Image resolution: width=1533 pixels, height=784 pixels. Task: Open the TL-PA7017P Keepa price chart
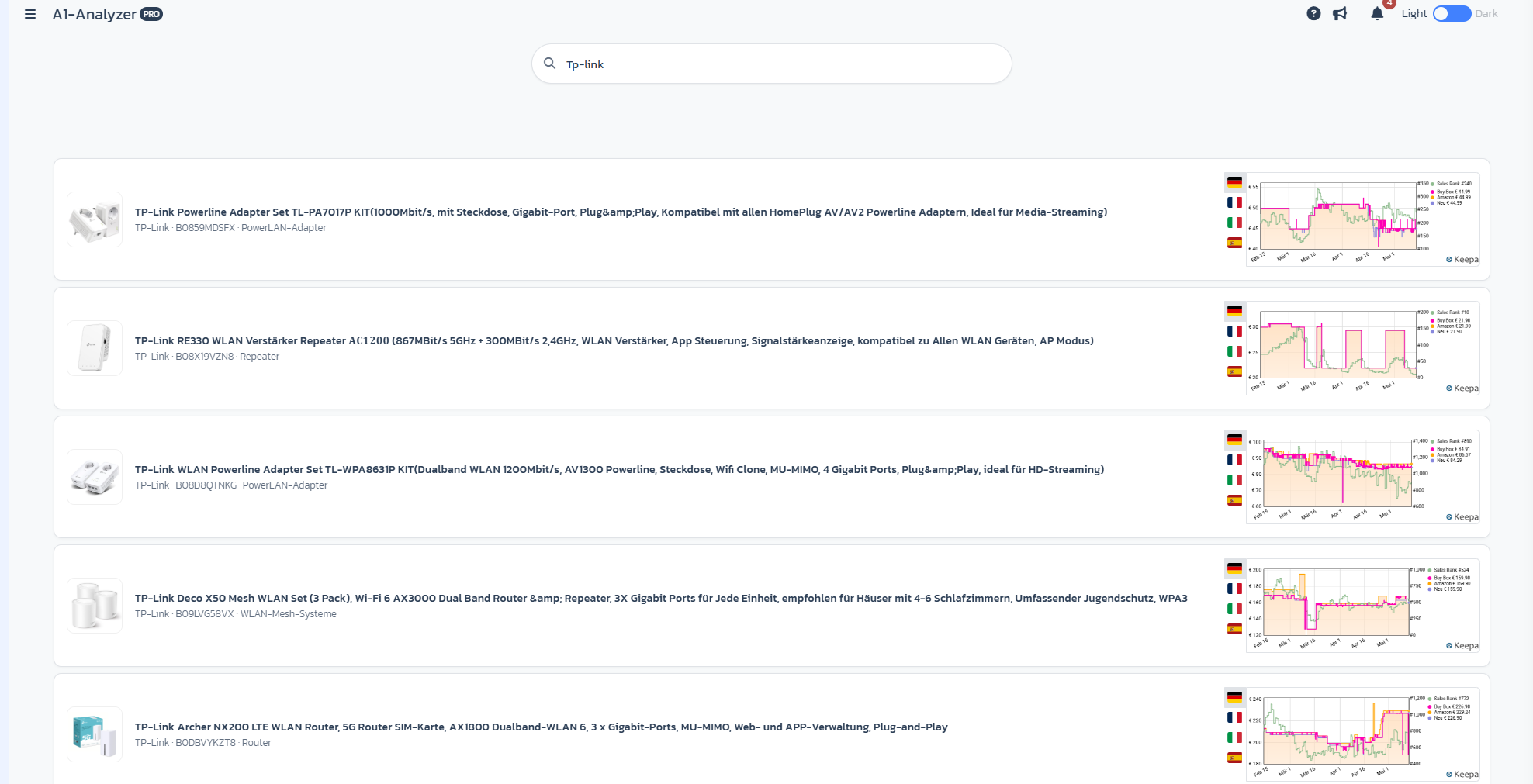(1363, 219)
